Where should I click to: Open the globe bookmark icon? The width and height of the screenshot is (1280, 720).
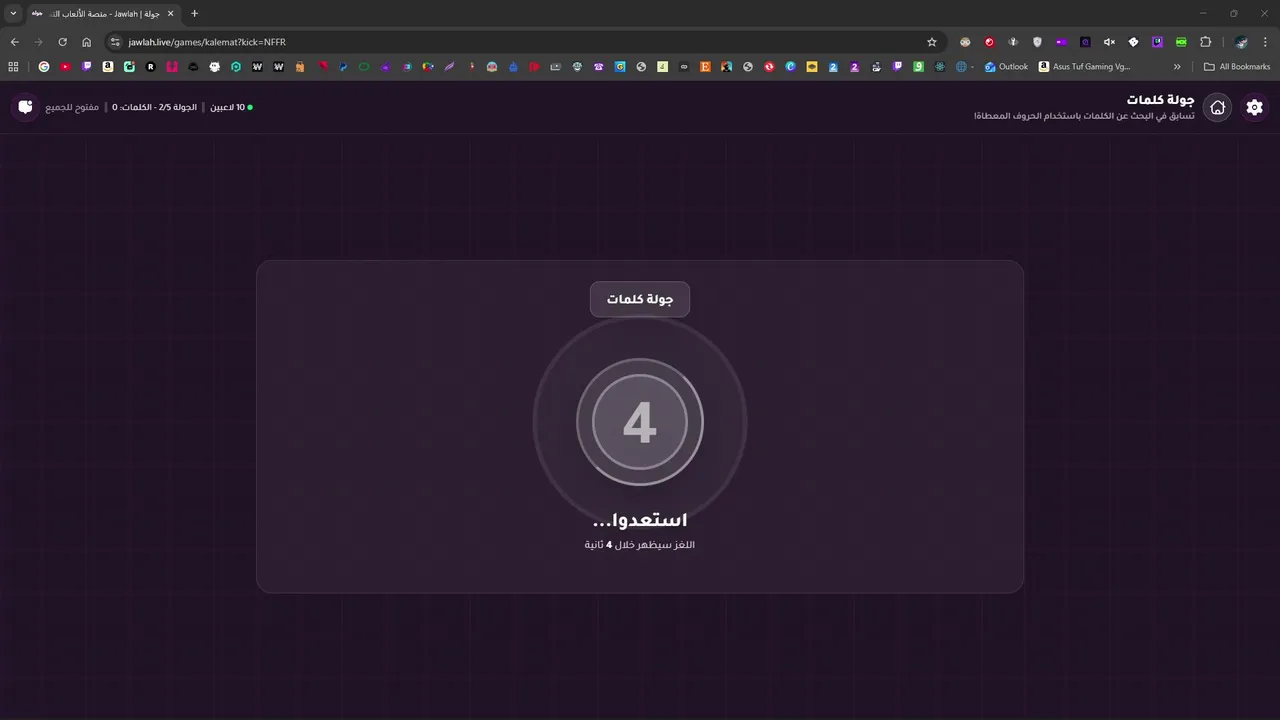[x=961, y=67]
